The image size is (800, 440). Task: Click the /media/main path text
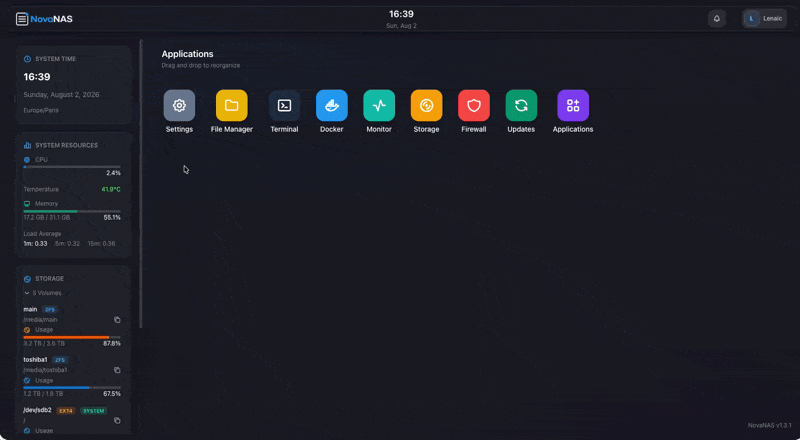click(40, 320)
